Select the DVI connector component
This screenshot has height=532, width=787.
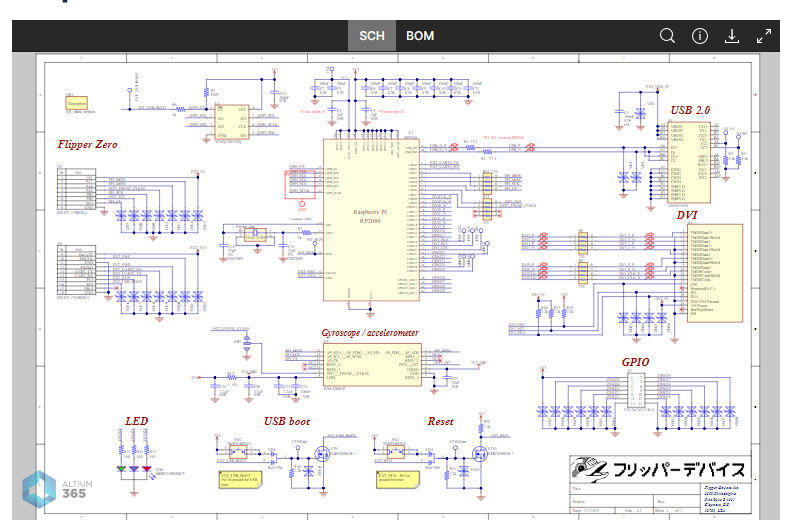coord(715,273)
